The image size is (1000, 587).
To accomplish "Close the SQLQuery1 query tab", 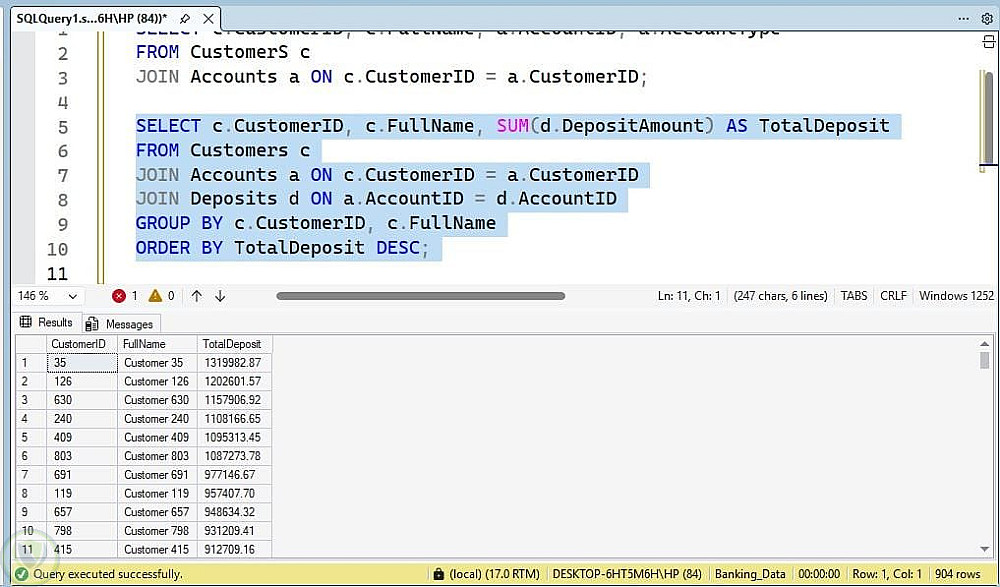I will pyautogui.click(x=207, y=18).
